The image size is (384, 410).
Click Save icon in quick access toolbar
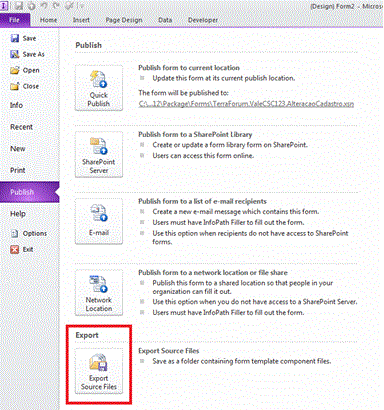[19, 6]
